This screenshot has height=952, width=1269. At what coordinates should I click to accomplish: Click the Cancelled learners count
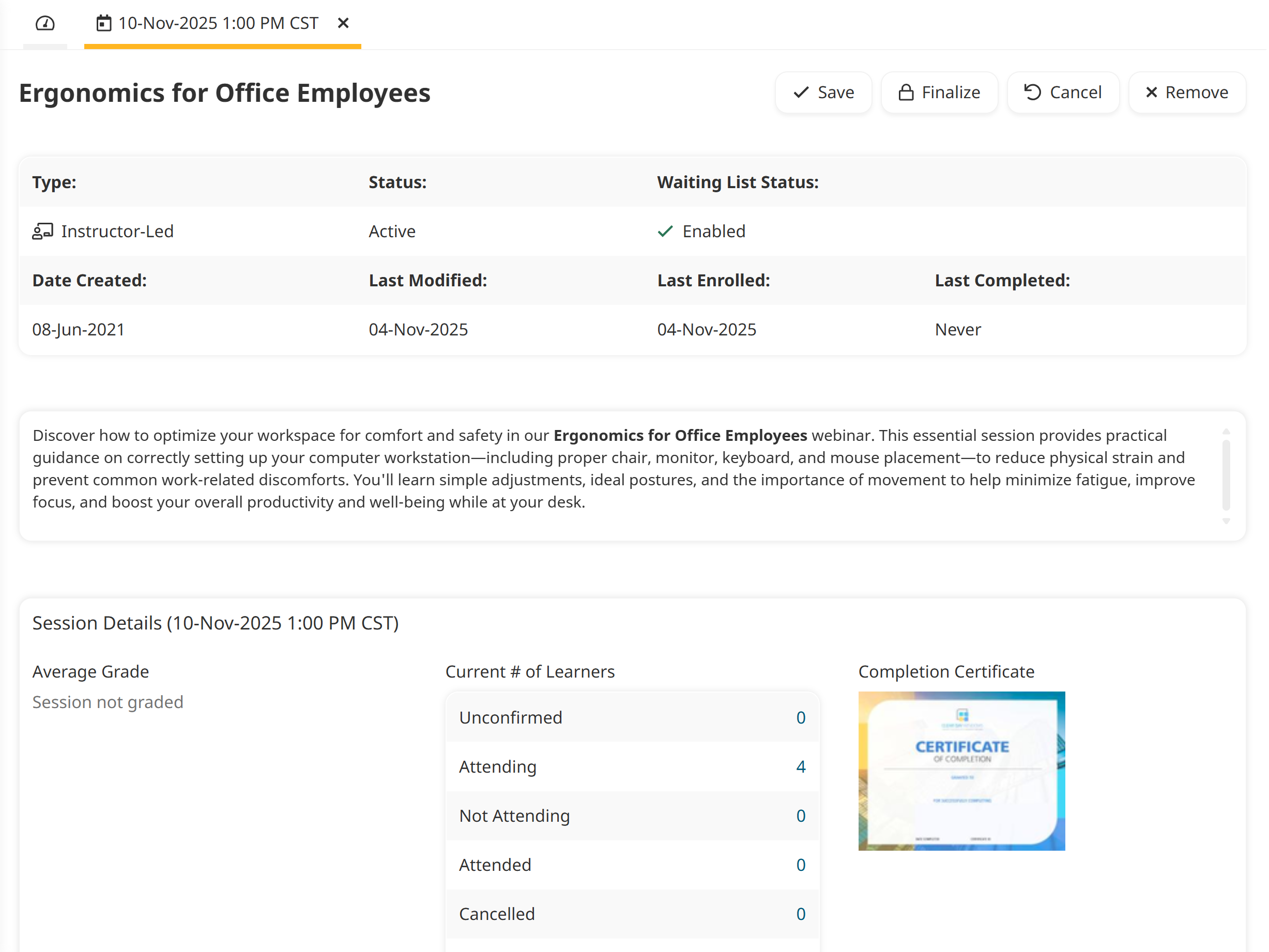point(800,914)
